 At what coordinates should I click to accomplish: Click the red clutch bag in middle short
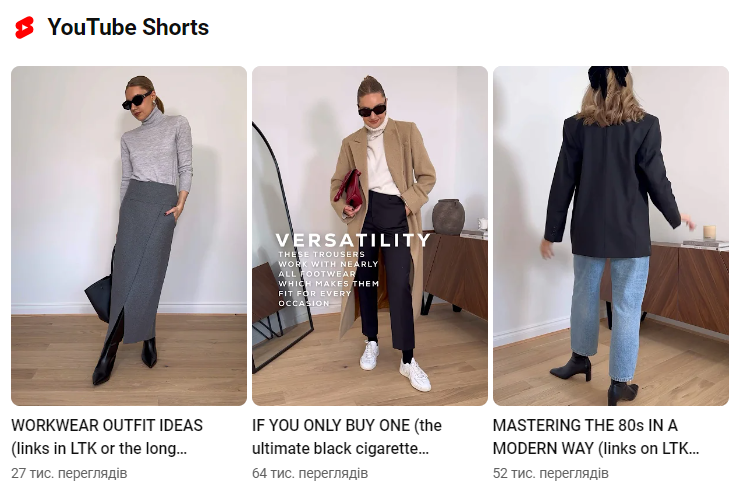(x=349, y=190)
